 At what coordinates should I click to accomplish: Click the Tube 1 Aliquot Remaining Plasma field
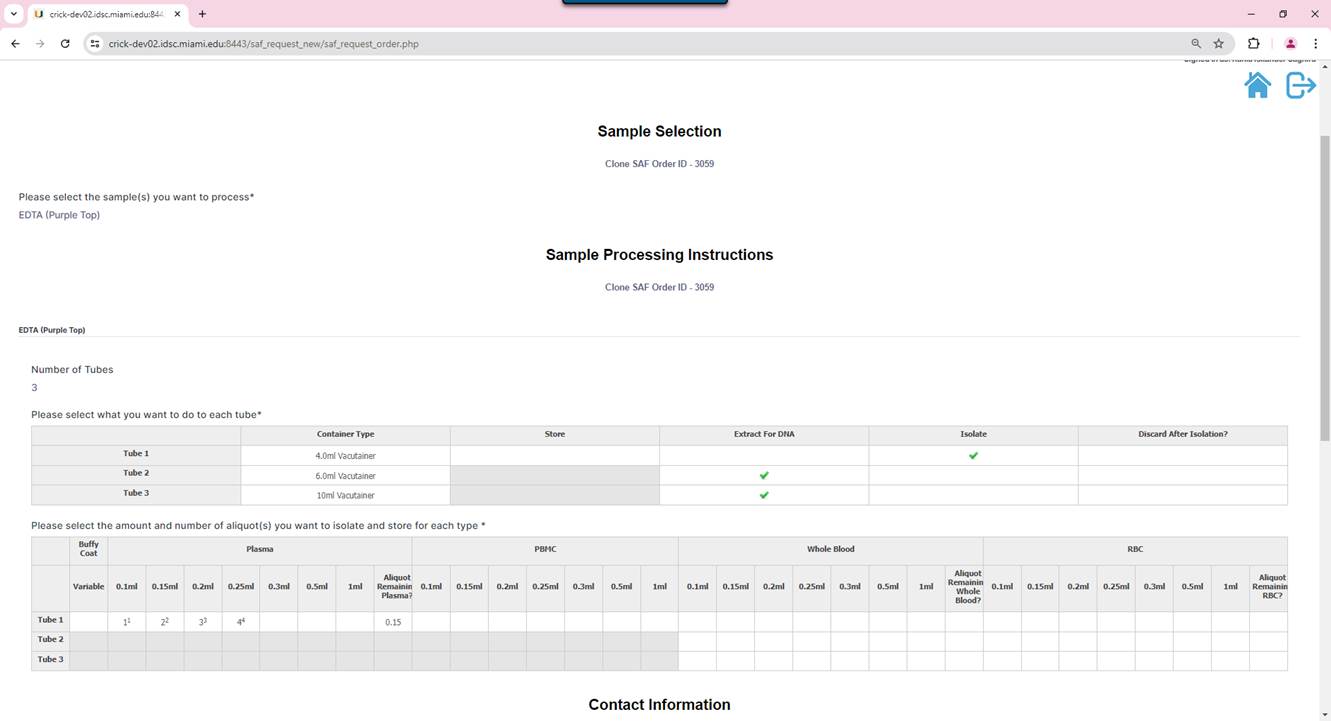tap(392, 622)
